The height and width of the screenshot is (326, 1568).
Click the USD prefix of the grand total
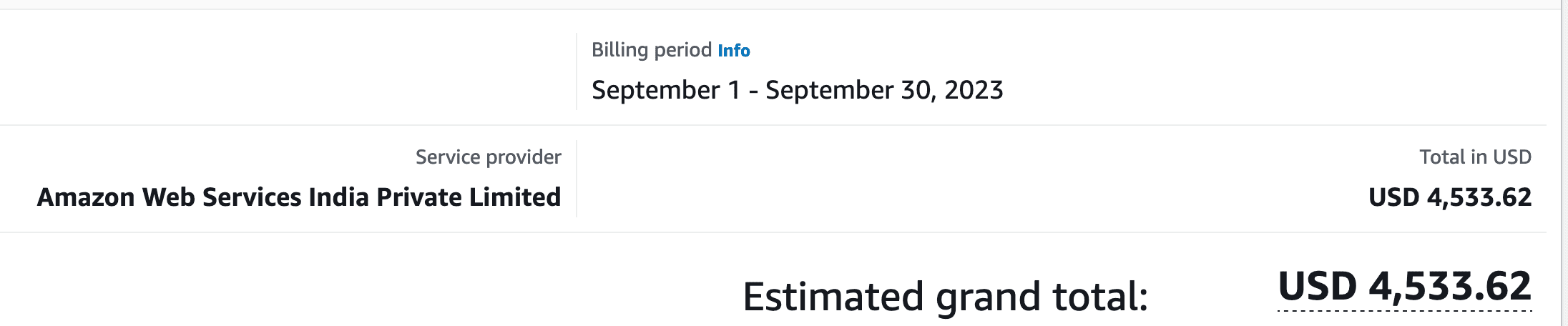[1318, 287]
